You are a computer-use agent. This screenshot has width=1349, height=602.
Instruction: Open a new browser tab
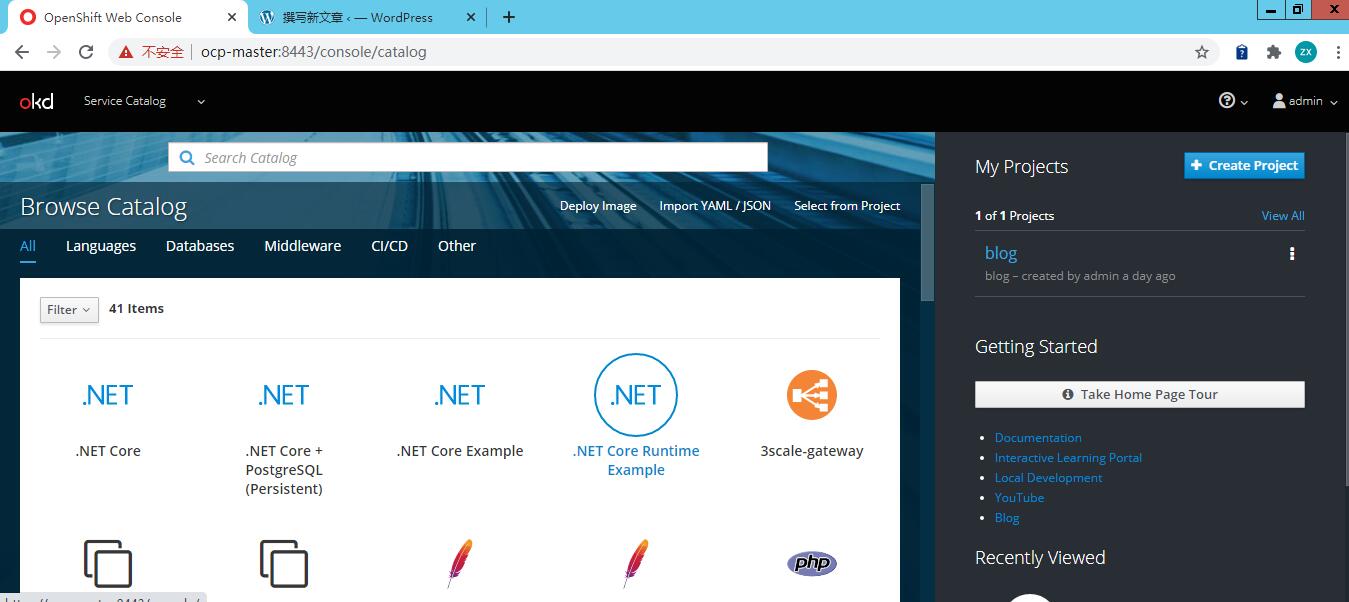(x=508, y=17)
